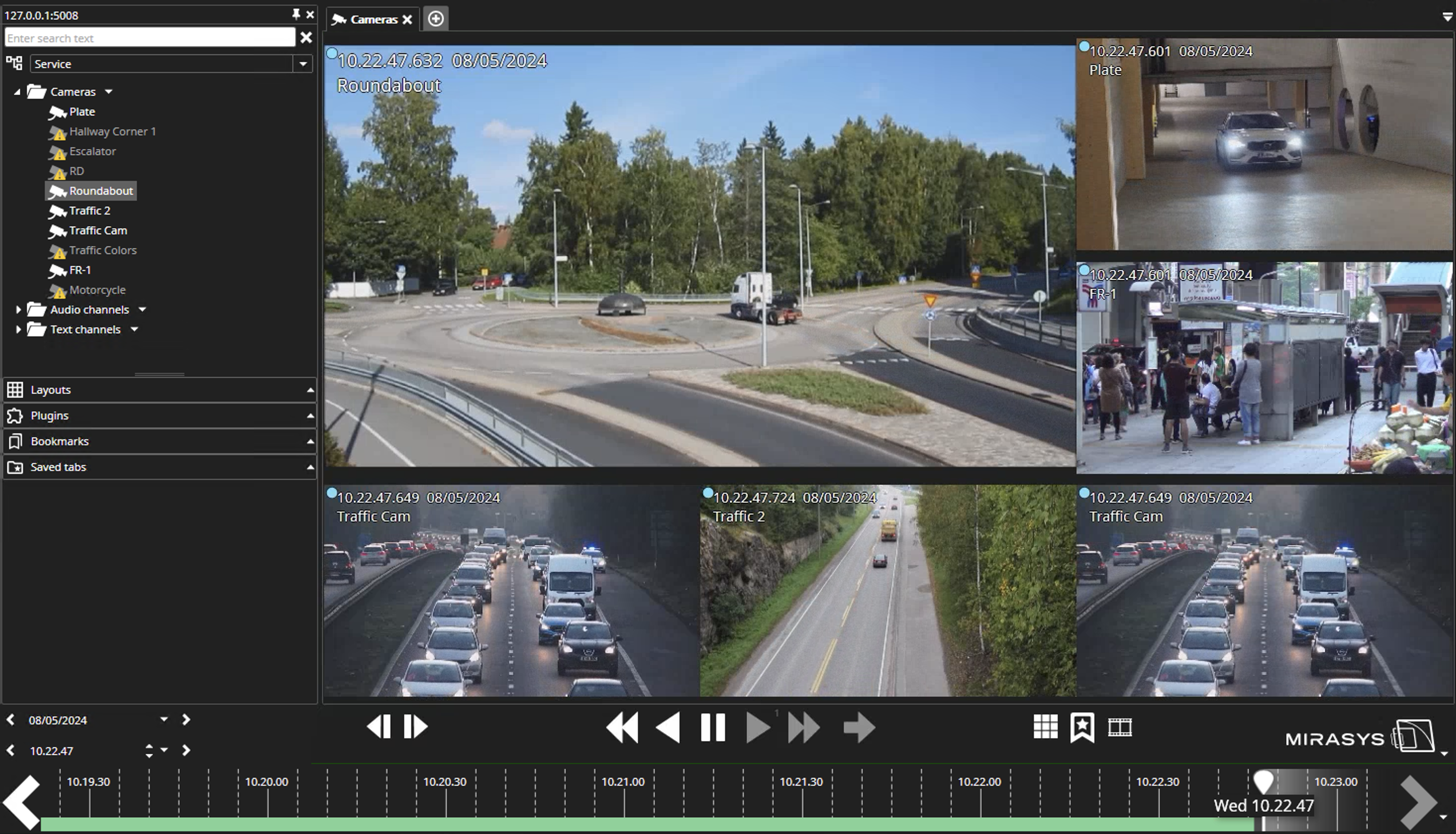Click the pause playback button
Screen dimensions: 1456x834
pyautogui.click(x=713, y=728)
